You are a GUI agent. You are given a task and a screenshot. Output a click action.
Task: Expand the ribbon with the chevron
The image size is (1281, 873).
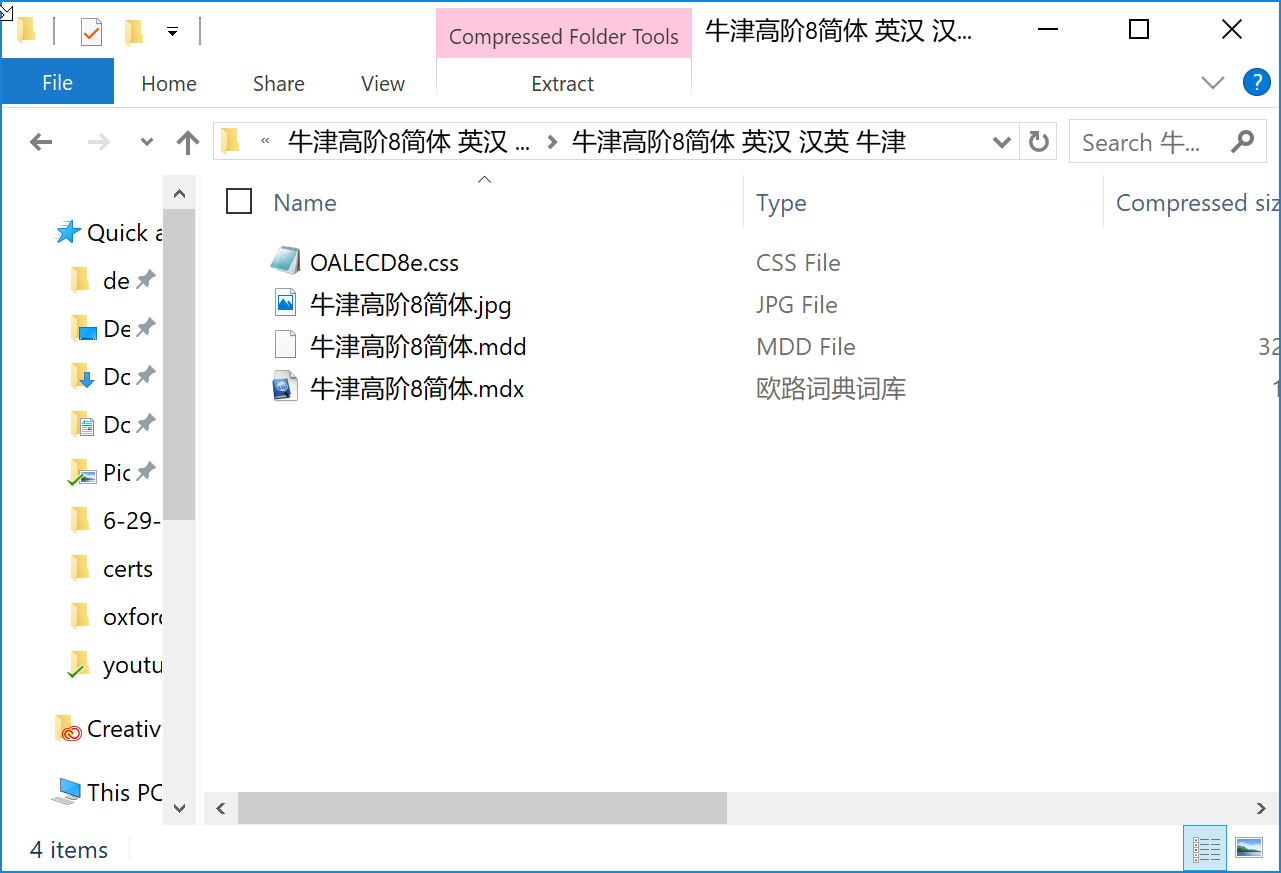click(1213, 82)
